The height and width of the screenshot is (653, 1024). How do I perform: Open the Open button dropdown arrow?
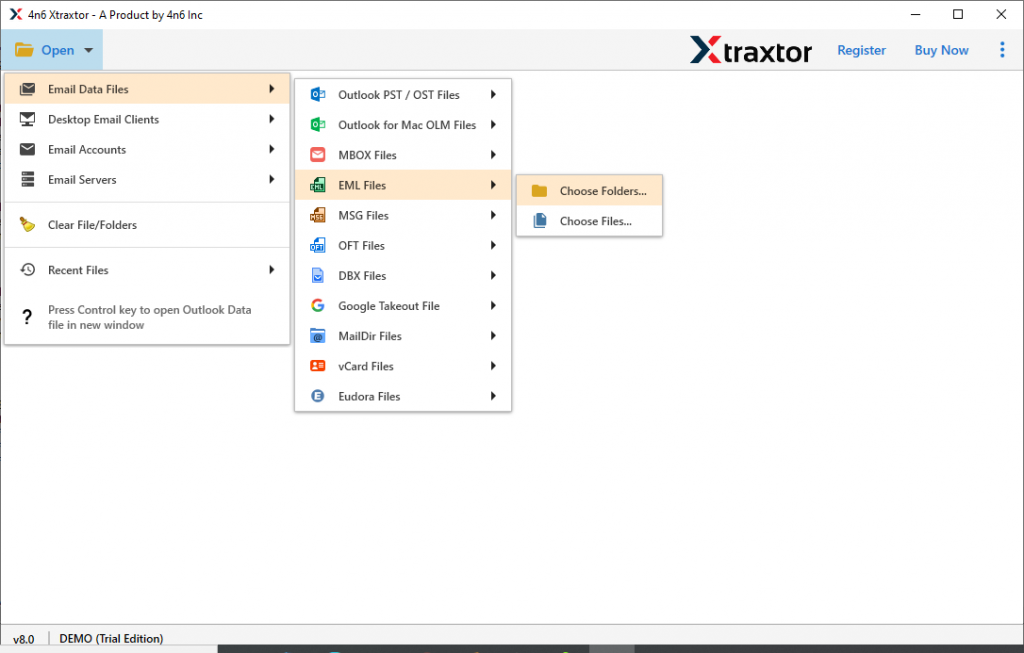point(88,49)
